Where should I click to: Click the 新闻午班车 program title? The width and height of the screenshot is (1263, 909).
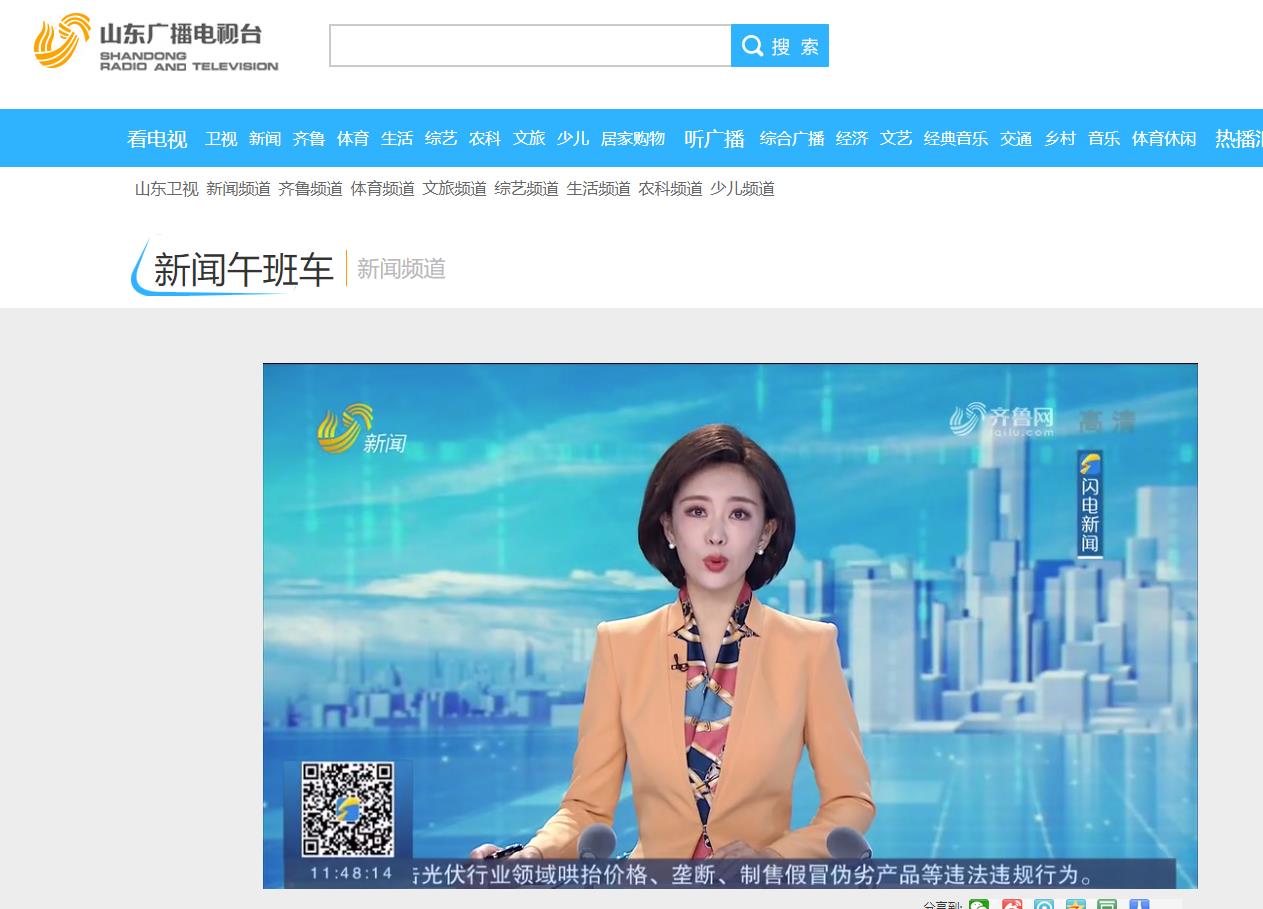tap(243, 270)
